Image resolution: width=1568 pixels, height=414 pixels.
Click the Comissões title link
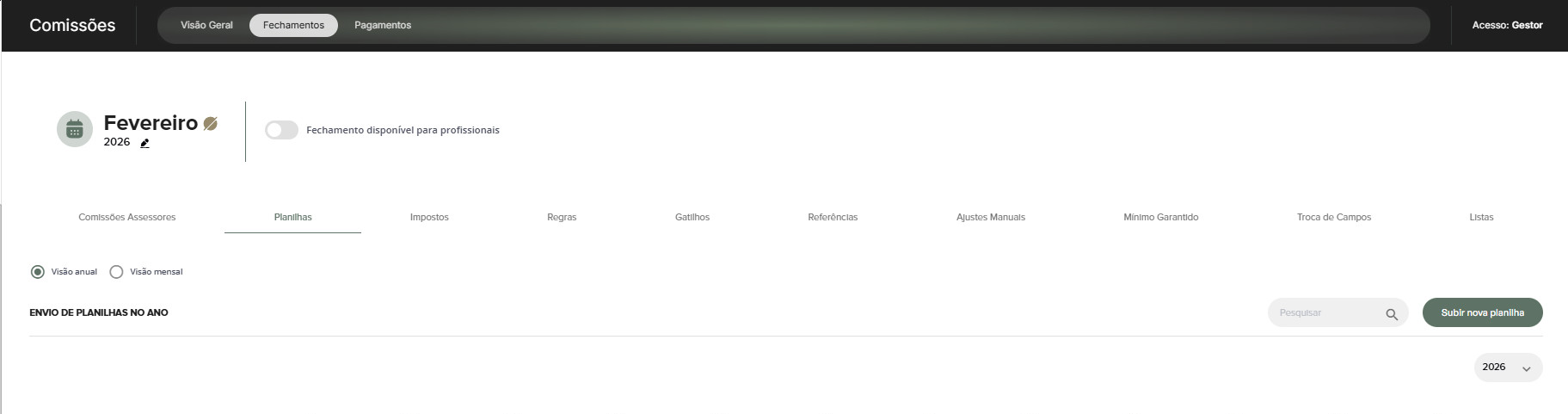[x=72, y=25]
